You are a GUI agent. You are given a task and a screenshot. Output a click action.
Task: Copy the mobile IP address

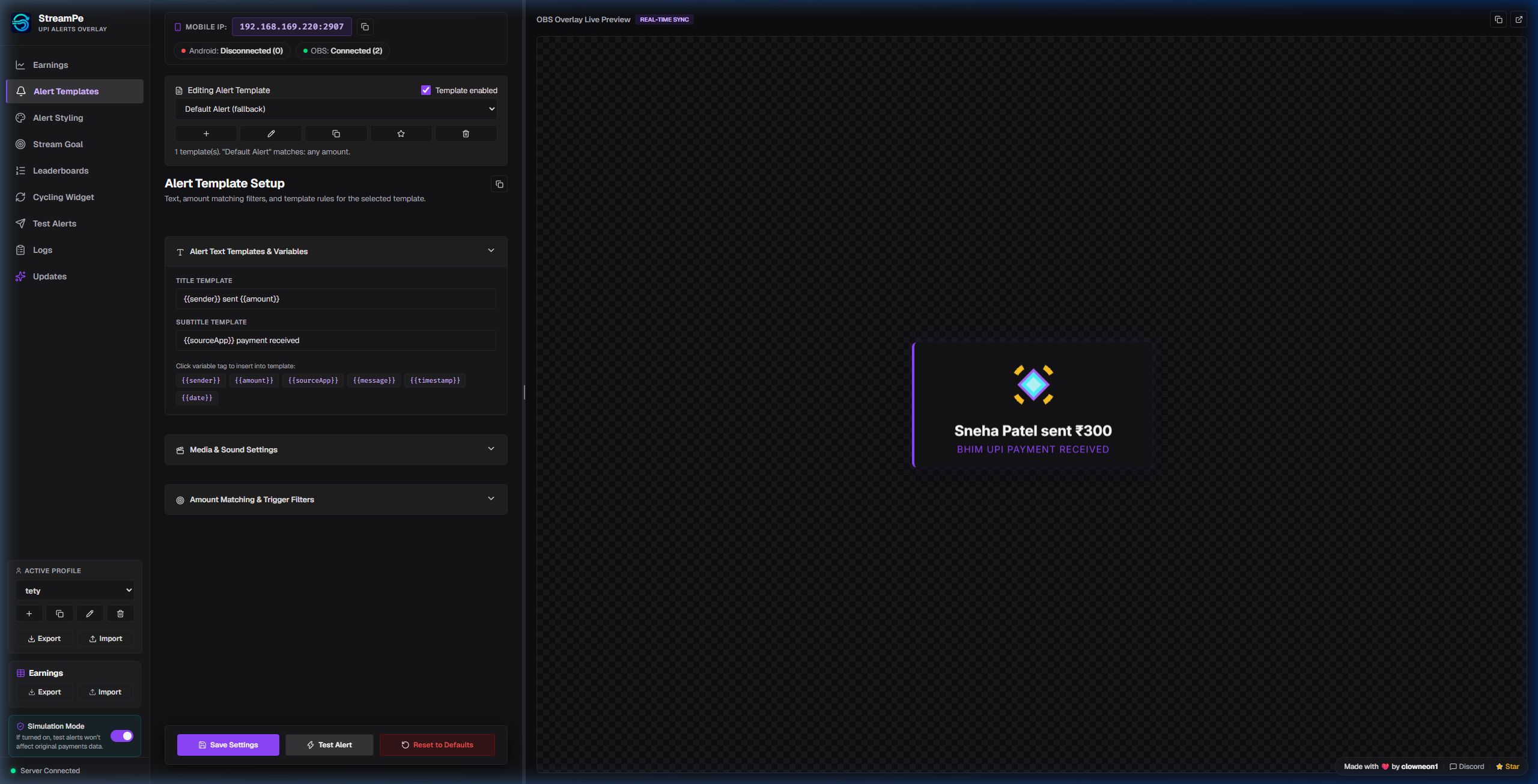[x=365, y=27]
